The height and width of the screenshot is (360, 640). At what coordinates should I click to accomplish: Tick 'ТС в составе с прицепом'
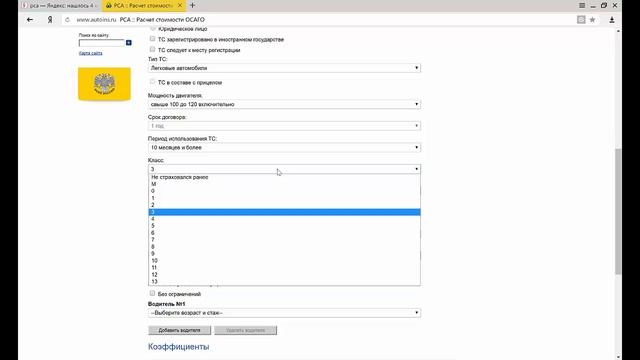[152, 82]
